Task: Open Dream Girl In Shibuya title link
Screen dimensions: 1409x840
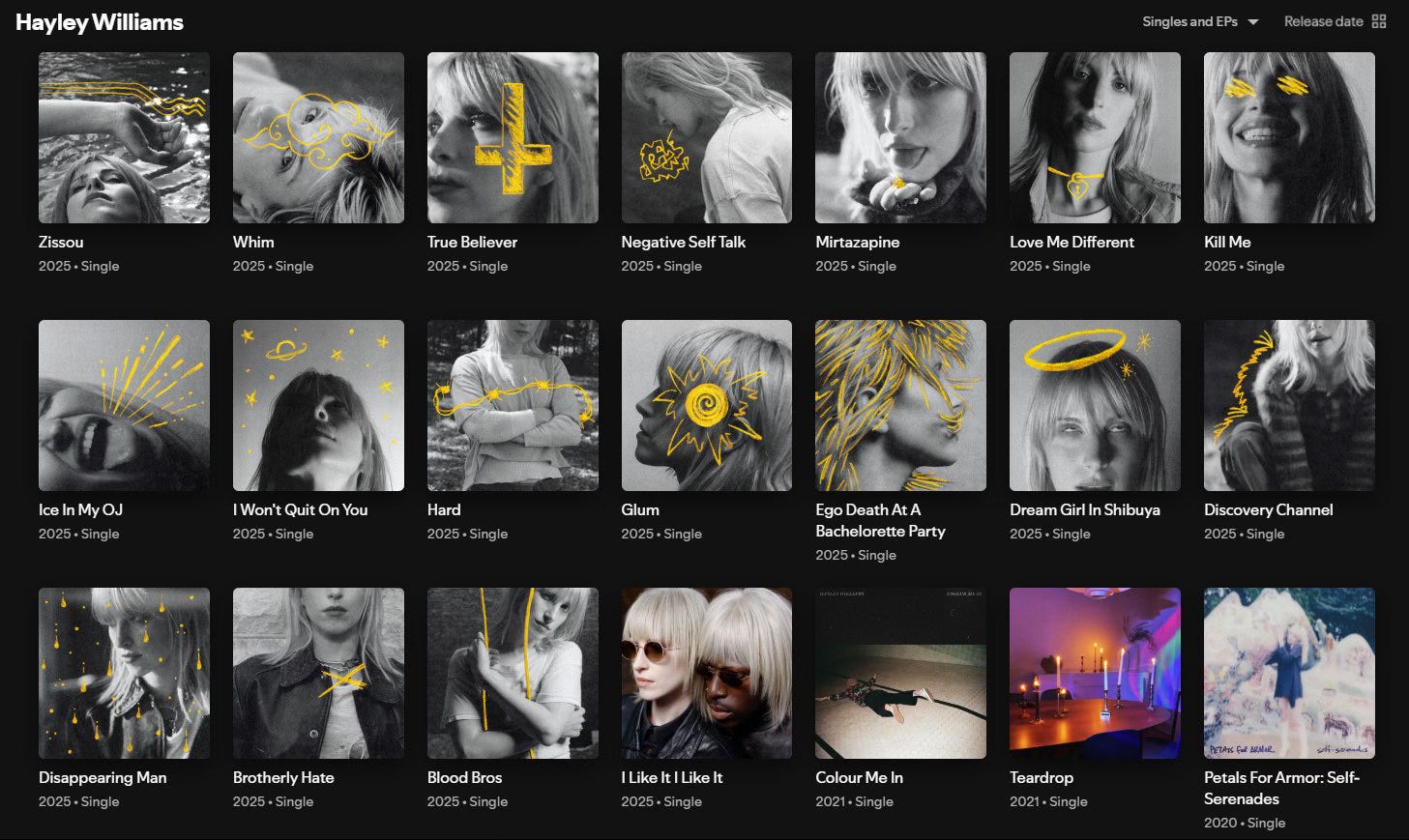Action: (x=1085, y=509)
